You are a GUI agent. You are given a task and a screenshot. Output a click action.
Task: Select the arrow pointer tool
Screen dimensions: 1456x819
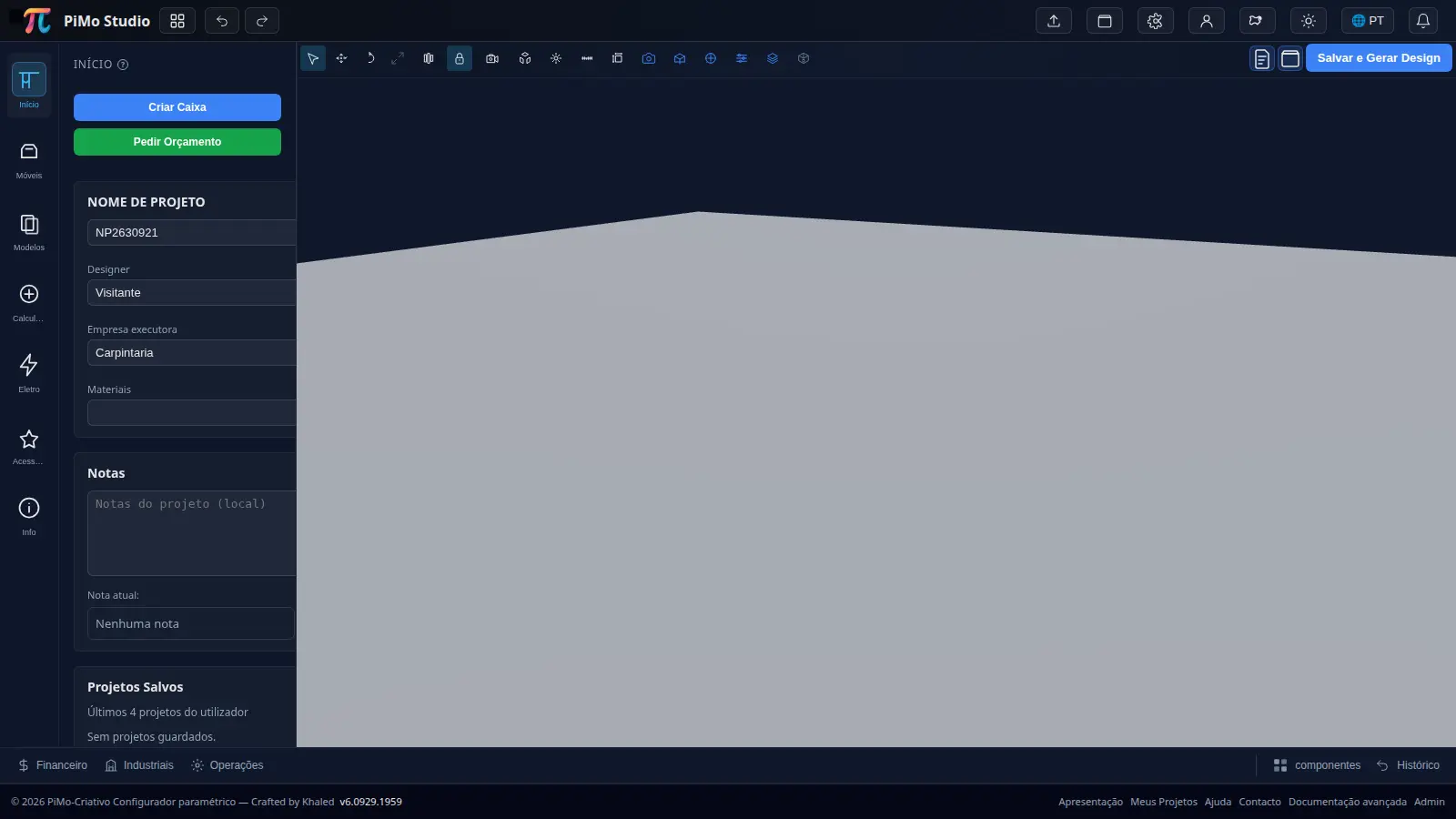click(x=313, y=58)
